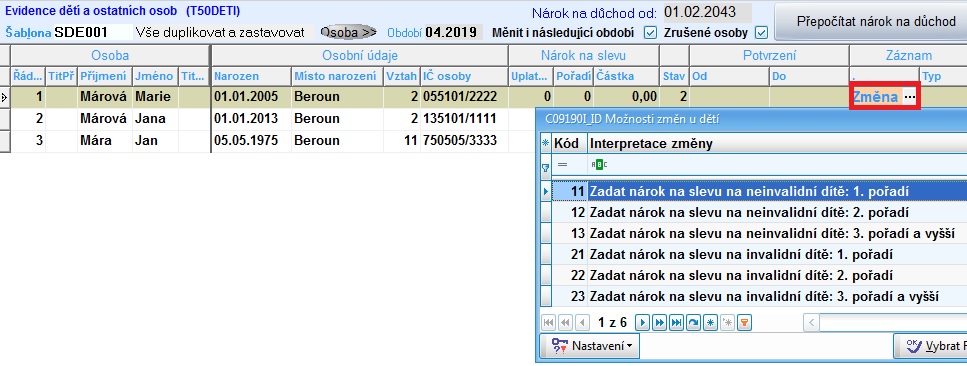Click the row selector of Márová Jana

[5, 119]
